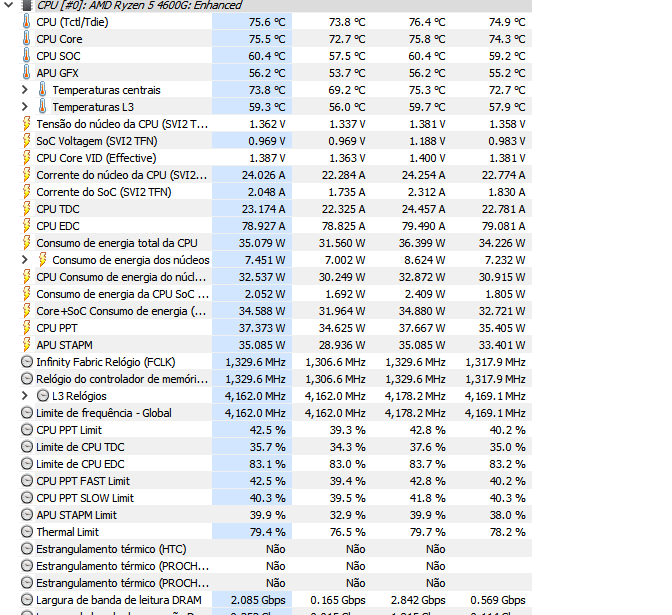Click the current value 78.927 A
This screenshot has width=672, height=615.
point(263,226)
